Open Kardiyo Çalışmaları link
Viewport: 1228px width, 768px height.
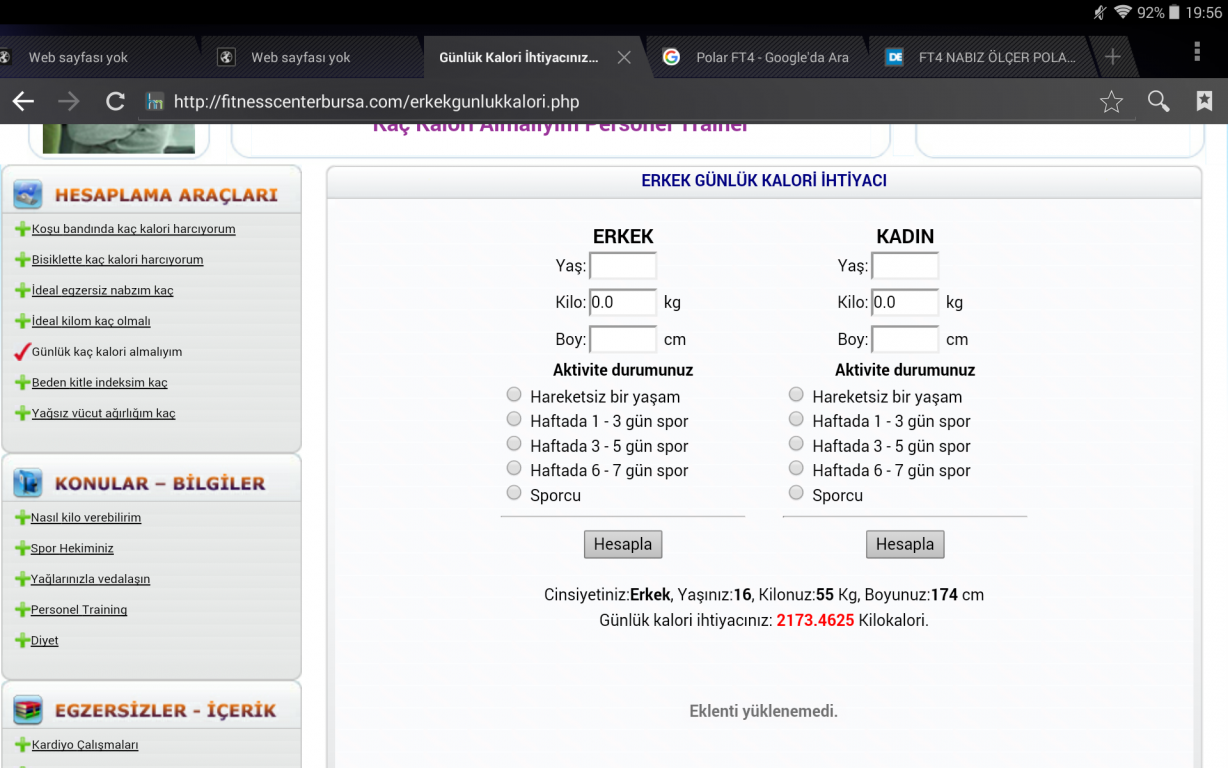click(x=85, y=745)
